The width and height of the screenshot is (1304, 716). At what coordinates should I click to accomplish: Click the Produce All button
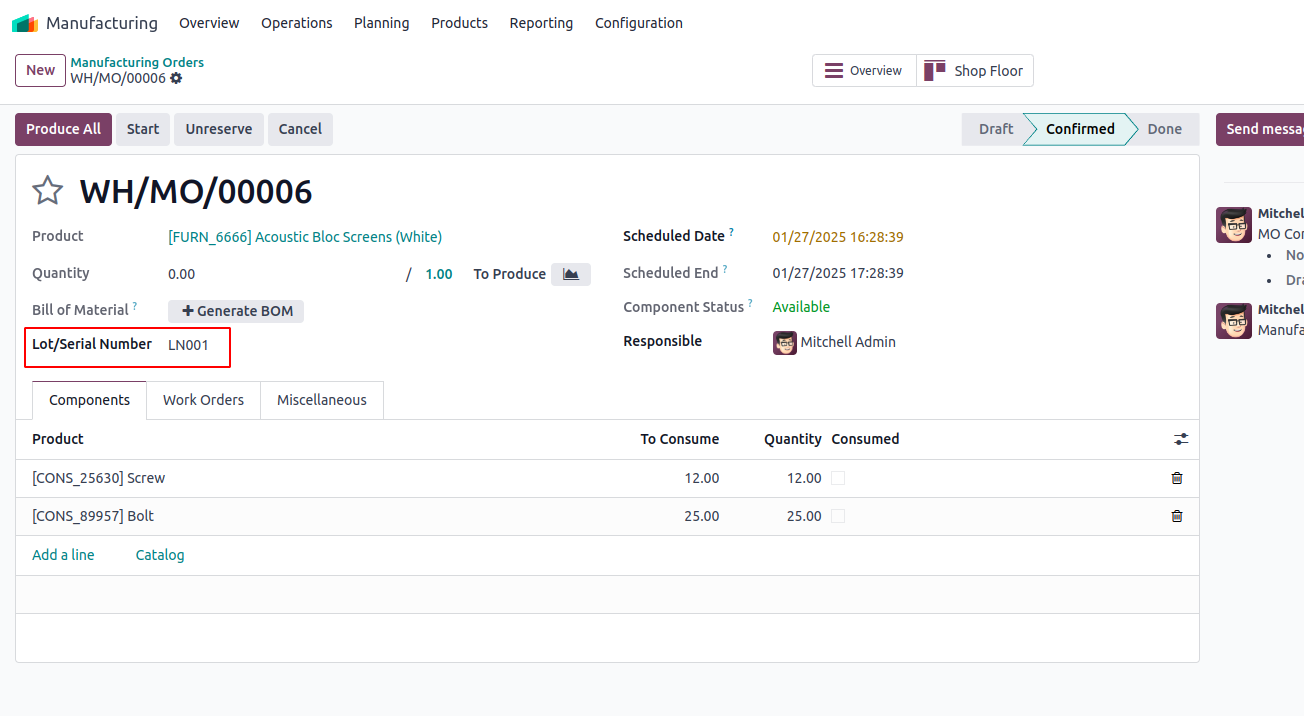[63, 129]
